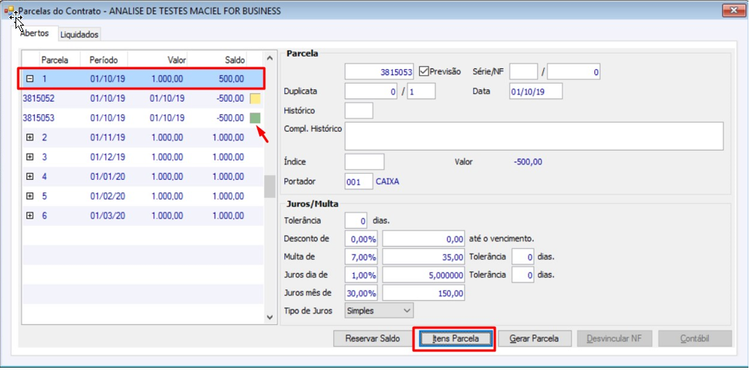Click the window icon in the title bar
The width and height of the screenshot is (750, 370).
point(9,11)
